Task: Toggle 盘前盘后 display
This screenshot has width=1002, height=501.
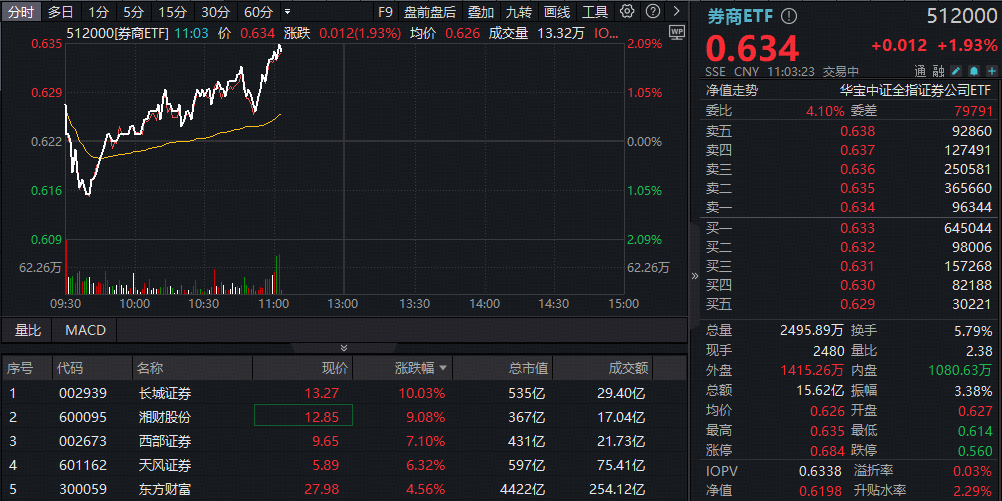Action: coord(430,12)
